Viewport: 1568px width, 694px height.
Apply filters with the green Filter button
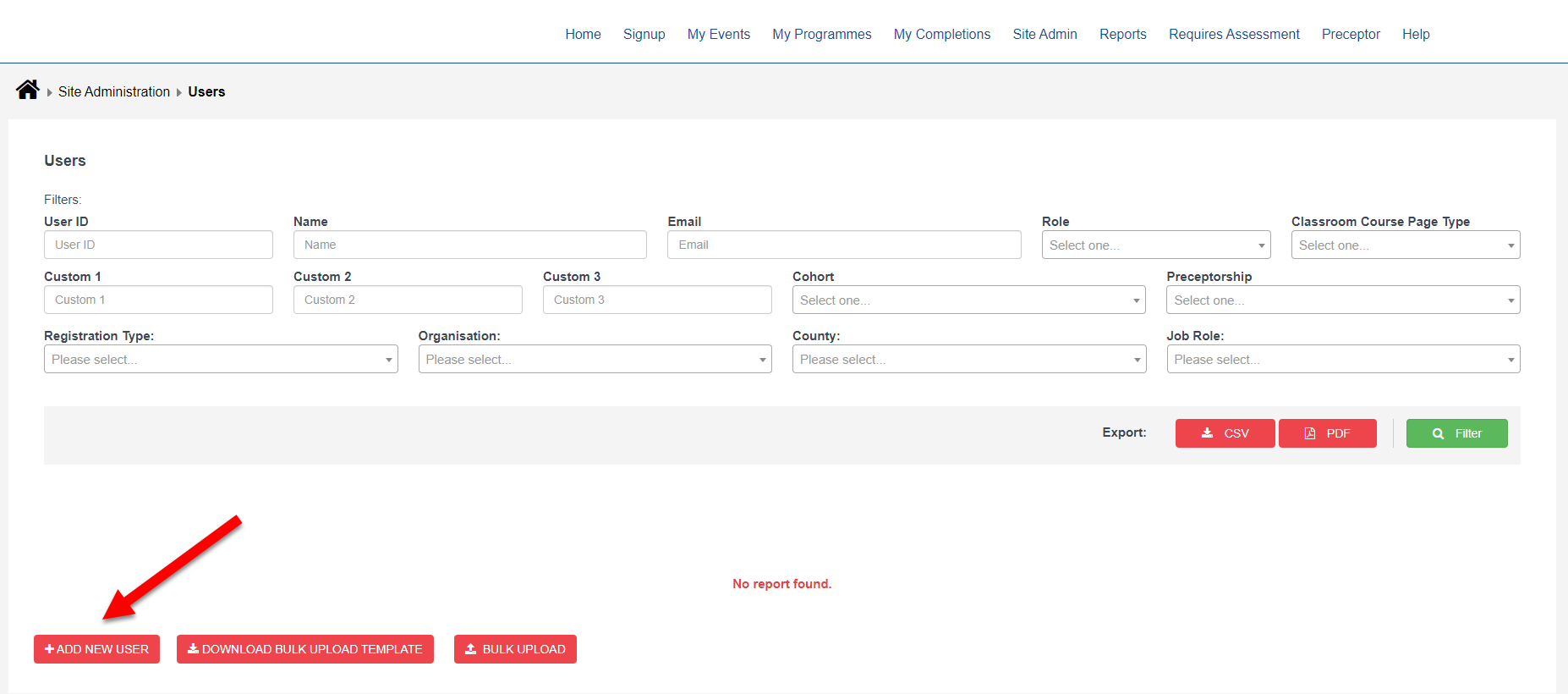tap(1456, 433)
